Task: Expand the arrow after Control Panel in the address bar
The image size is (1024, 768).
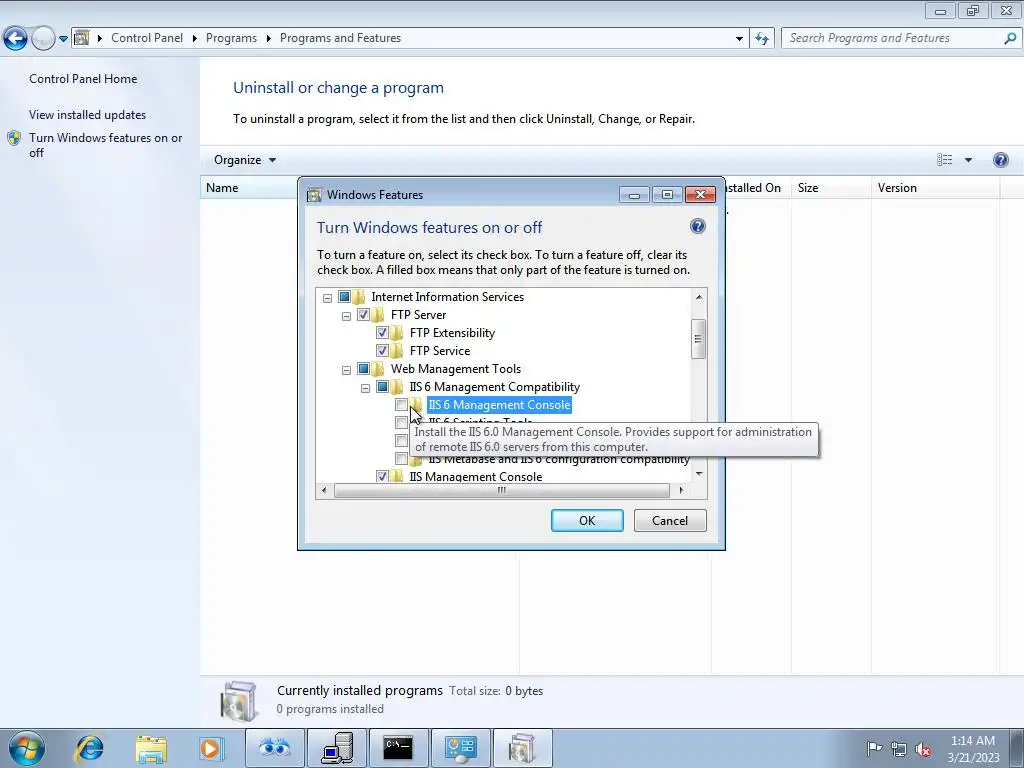Action: [195, 38]
